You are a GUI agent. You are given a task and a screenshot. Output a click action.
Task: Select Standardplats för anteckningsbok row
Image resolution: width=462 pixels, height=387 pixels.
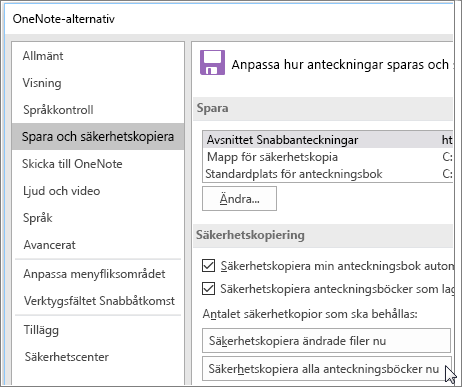(327, 174)
